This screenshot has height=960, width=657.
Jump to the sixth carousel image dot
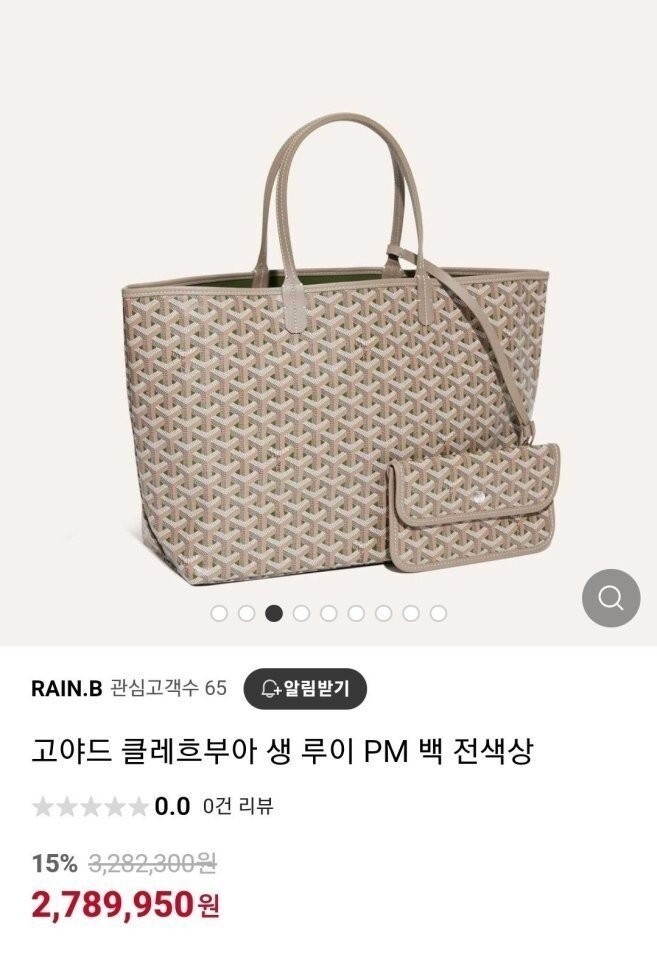point(356,613)
